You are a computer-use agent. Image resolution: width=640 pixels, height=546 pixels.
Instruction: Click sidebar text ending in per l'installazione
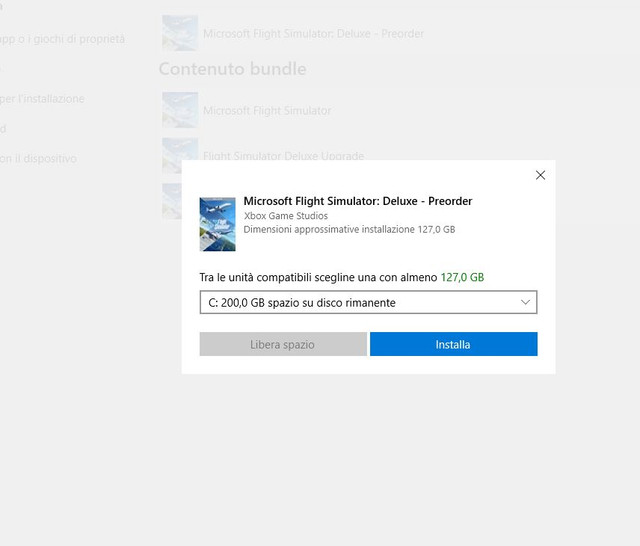point(42,99)
